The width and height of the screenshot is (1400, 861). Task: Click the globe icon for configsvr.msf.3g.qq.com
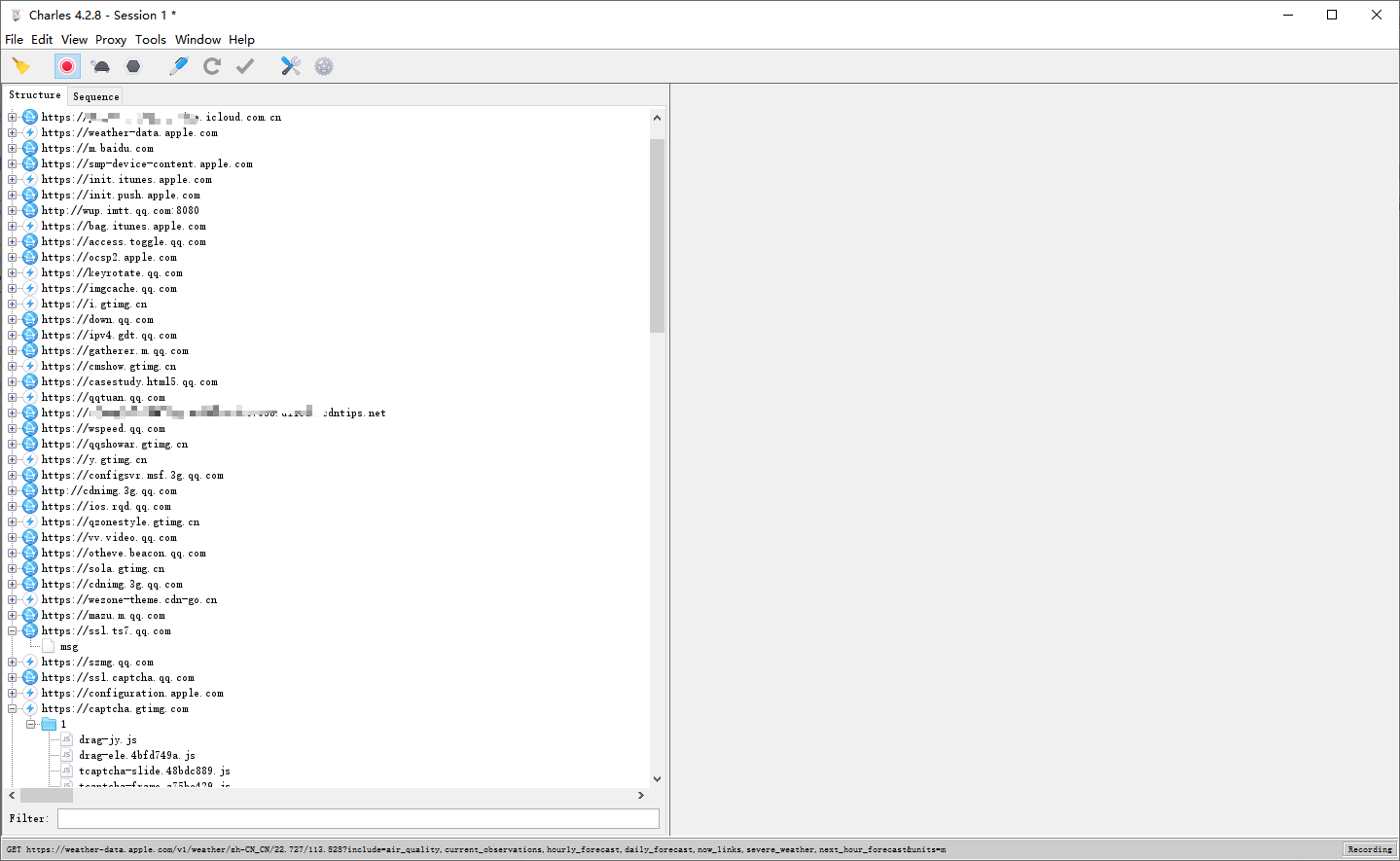(30, 476)
